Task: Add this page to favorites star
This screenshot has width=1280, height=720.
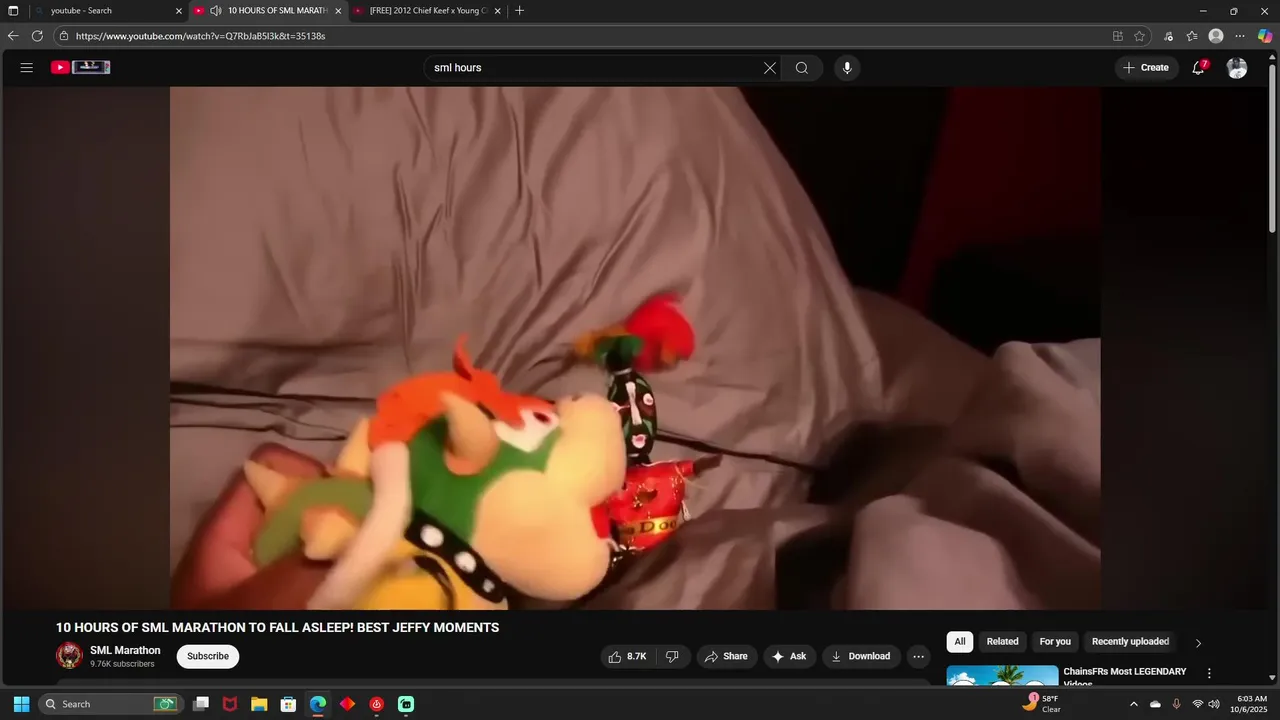Action: (1140, 36)
